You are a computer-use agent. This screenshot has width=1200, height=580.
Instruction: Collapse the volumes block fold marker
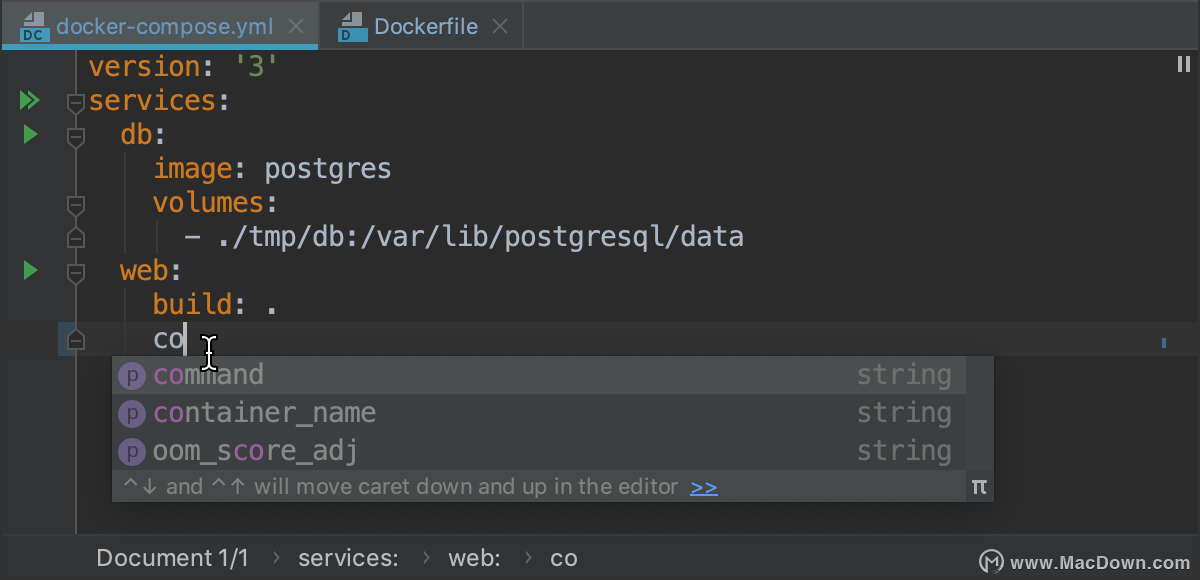tap(75, 204)
